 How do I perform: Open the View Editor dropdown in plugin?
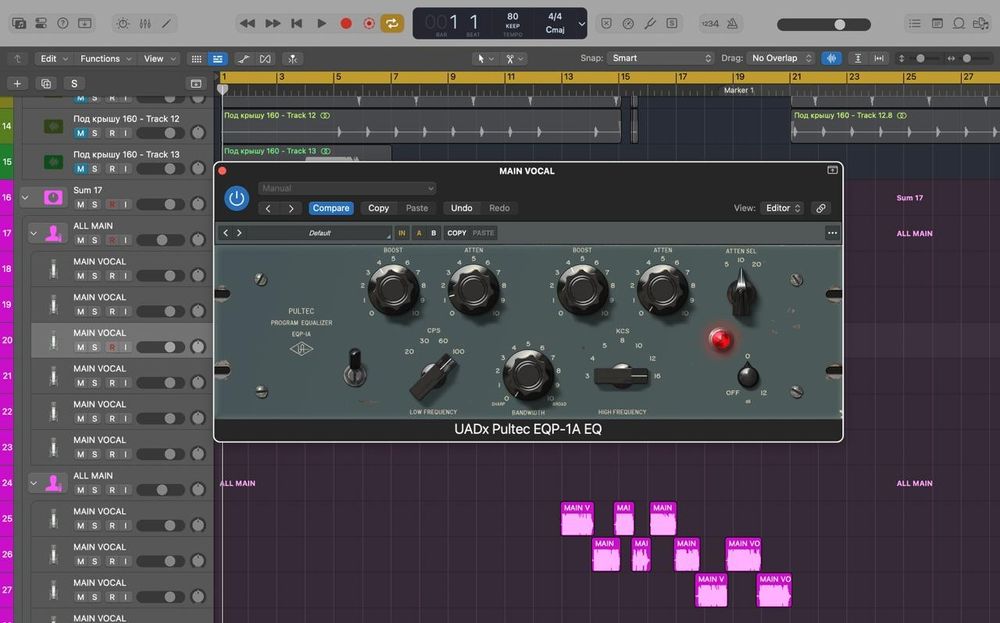coord(783,208)
